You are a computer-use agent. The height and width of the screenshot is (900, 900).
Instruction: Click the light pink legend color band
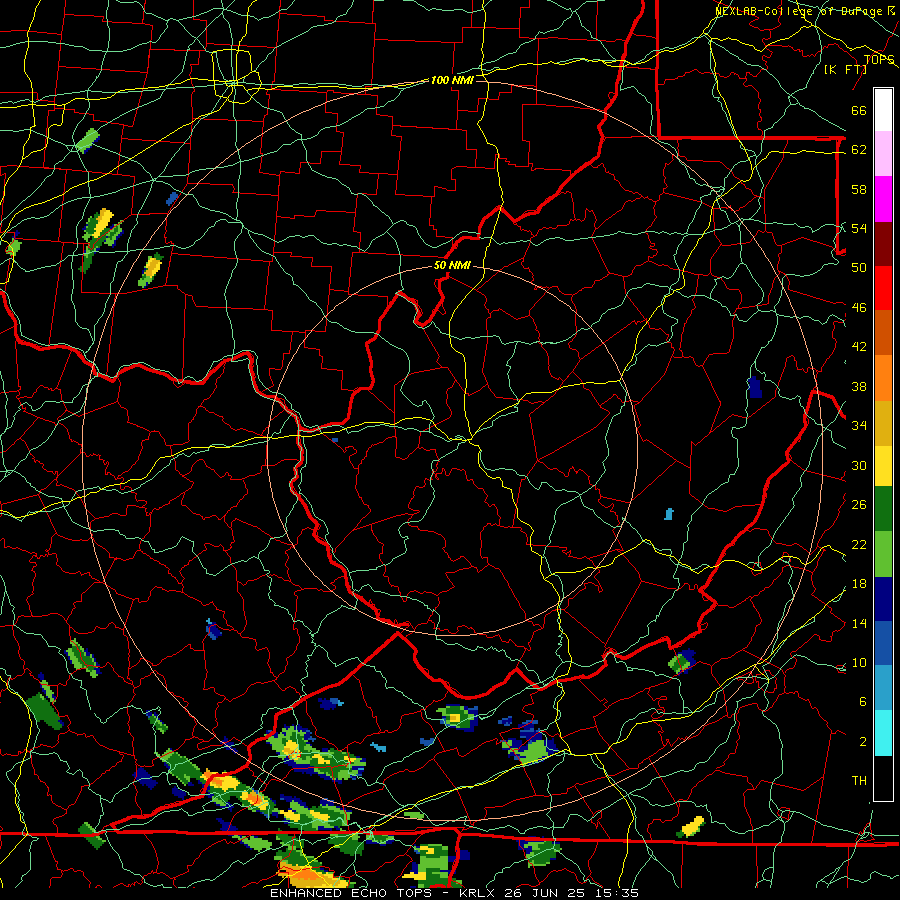(883, 154)
